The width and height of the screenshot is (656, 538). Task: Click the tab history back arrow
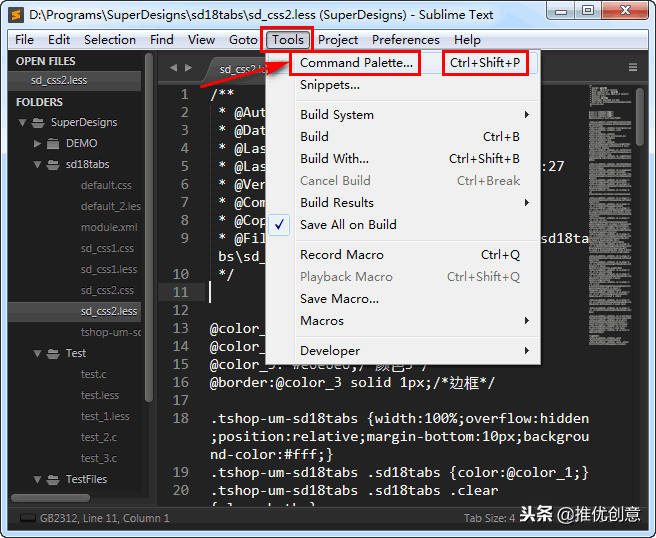(173, 67)
